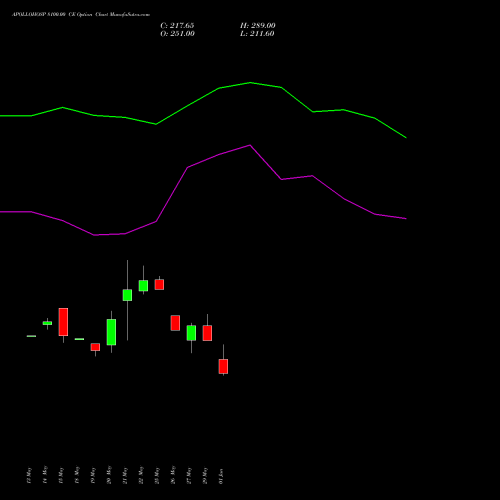This screenshot has width=500, height=500.
Task: Select the low value L: 211.60
Action: pos(257,34)
